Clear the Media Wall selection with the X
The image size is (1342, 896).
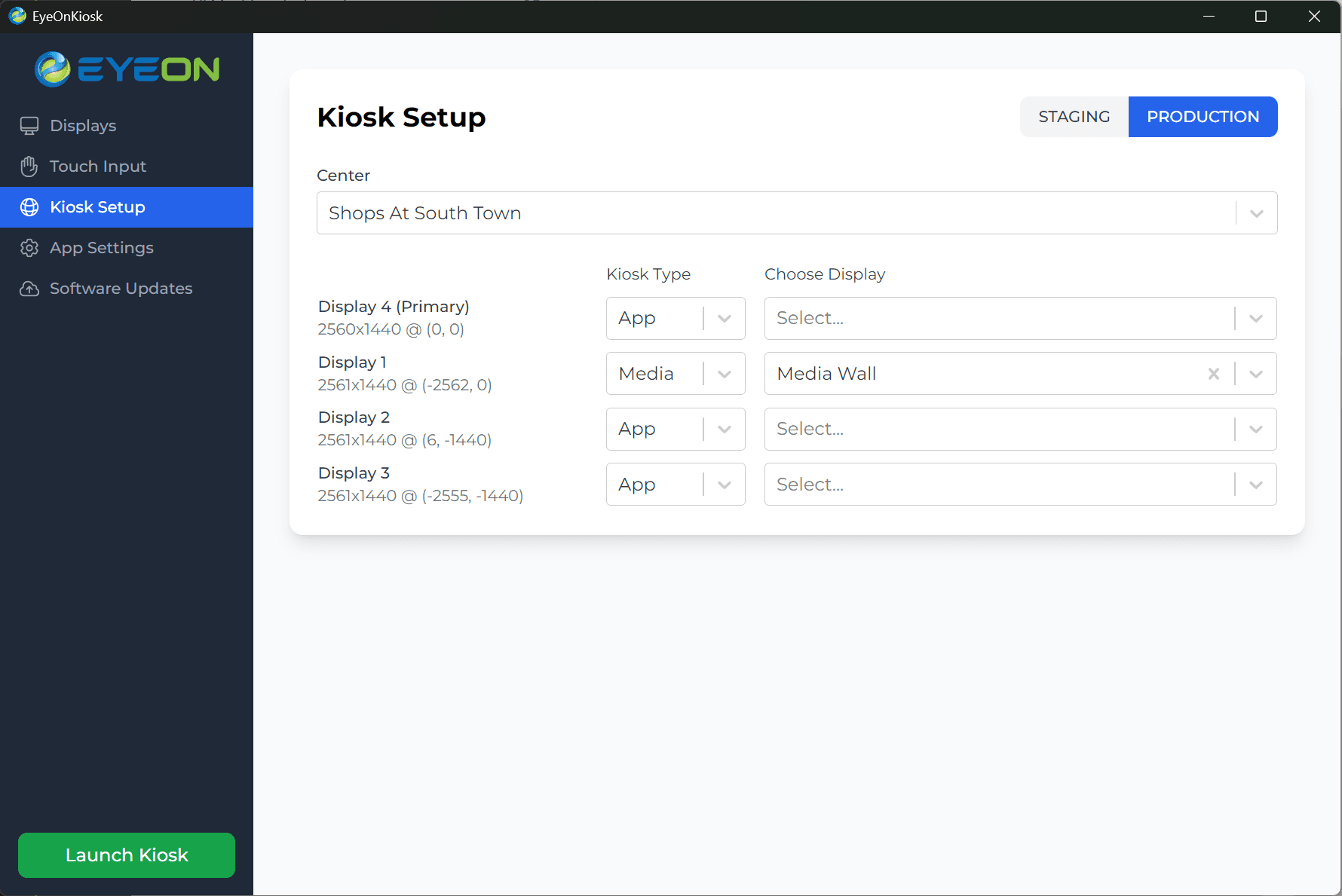click(x=1214, y=373)
